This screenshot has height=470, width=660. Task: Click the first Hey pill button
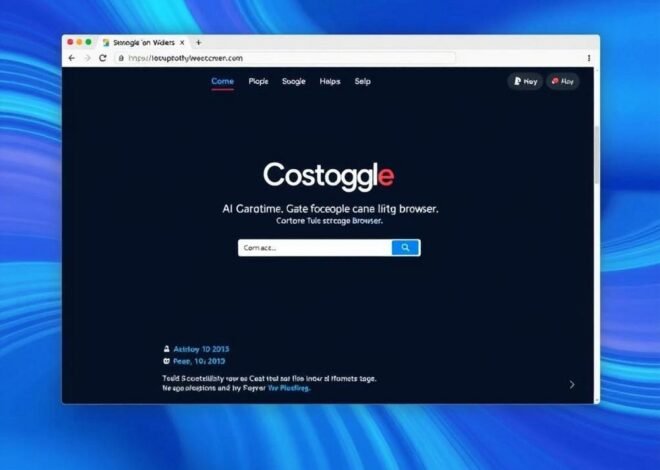pos(525,81)
